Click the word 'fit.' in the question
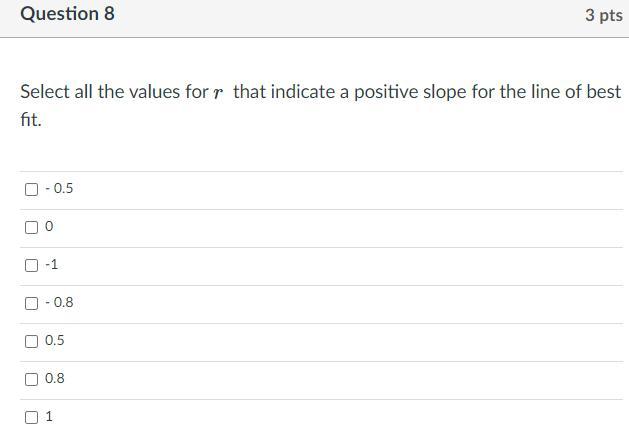 tap(30, 119)
